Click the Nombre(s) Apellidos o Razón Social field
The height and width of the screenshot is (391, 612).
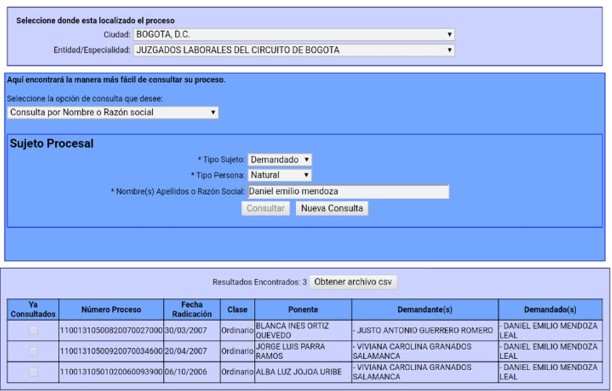point(348,192)
